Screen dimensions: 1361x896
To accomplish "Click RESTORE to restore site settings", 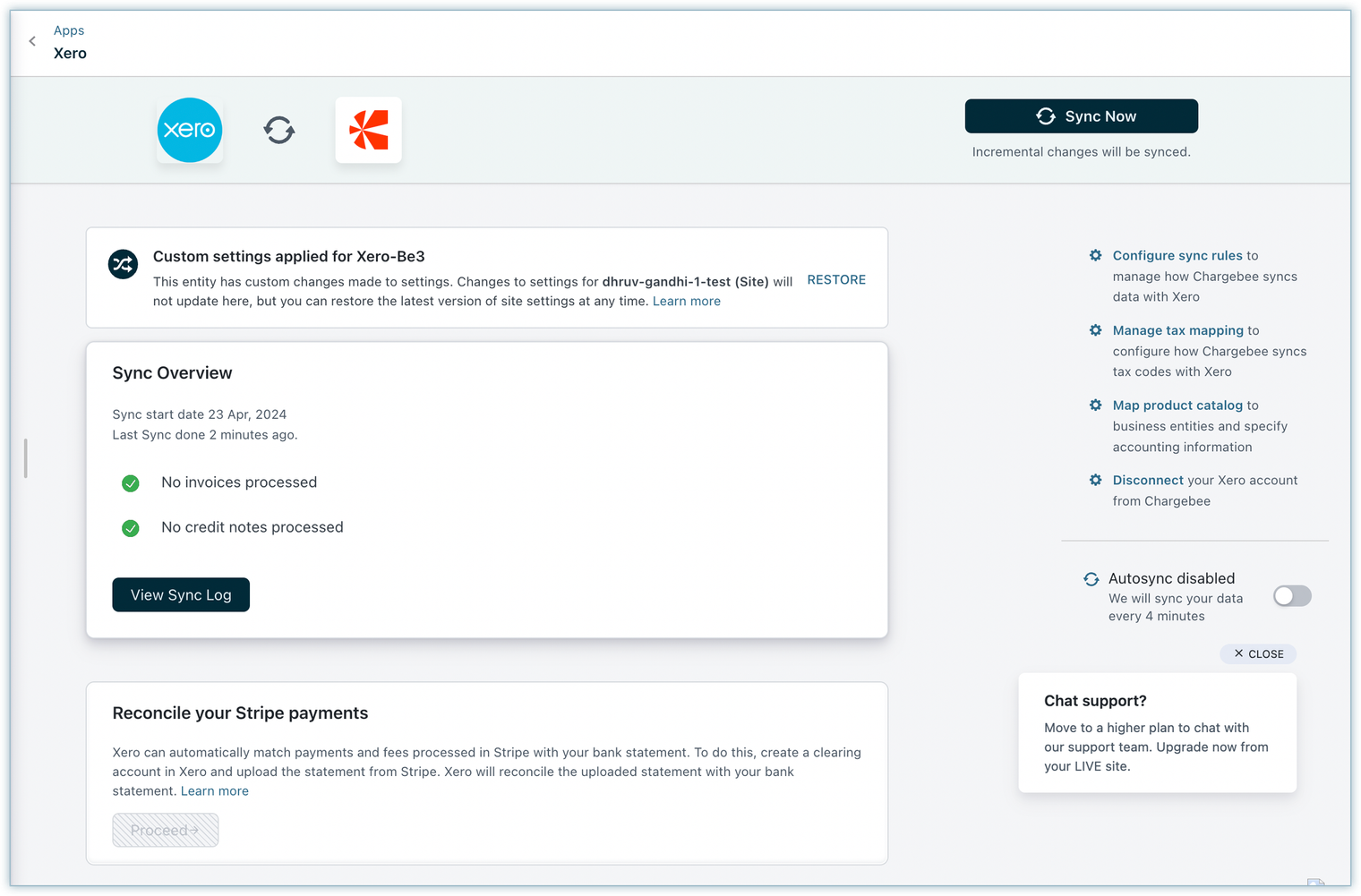I will pyautogui.click(x=836, y=280).
